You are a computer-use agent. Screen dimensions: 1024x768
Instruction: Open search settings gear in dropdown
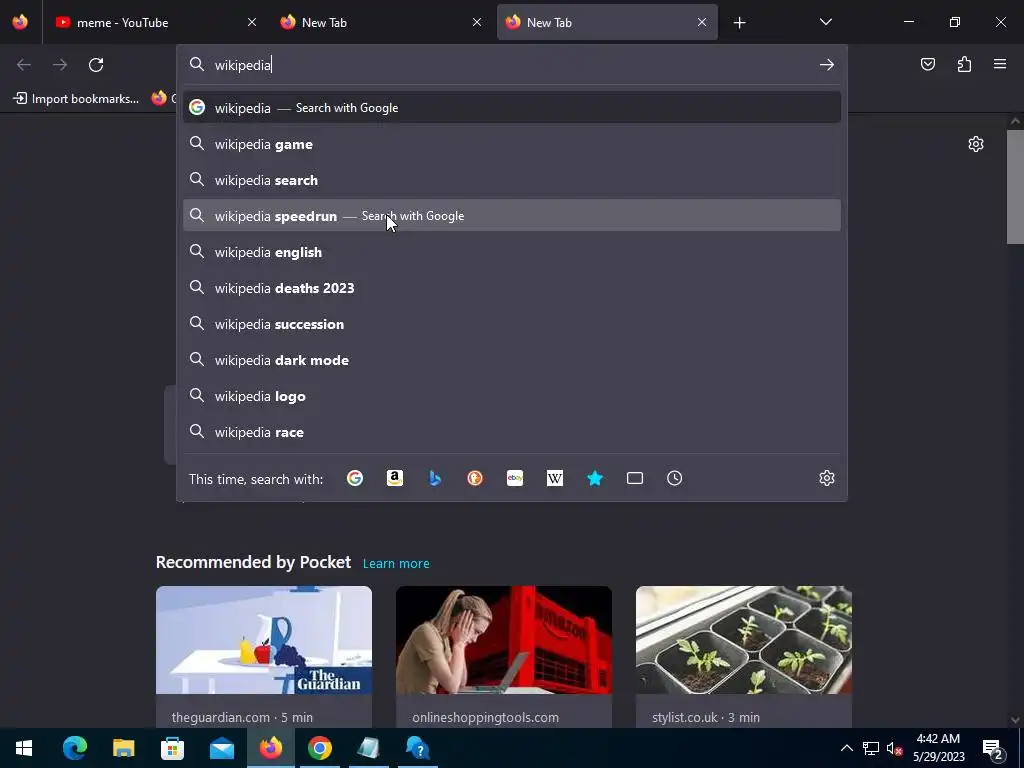[x=827, y=478]
